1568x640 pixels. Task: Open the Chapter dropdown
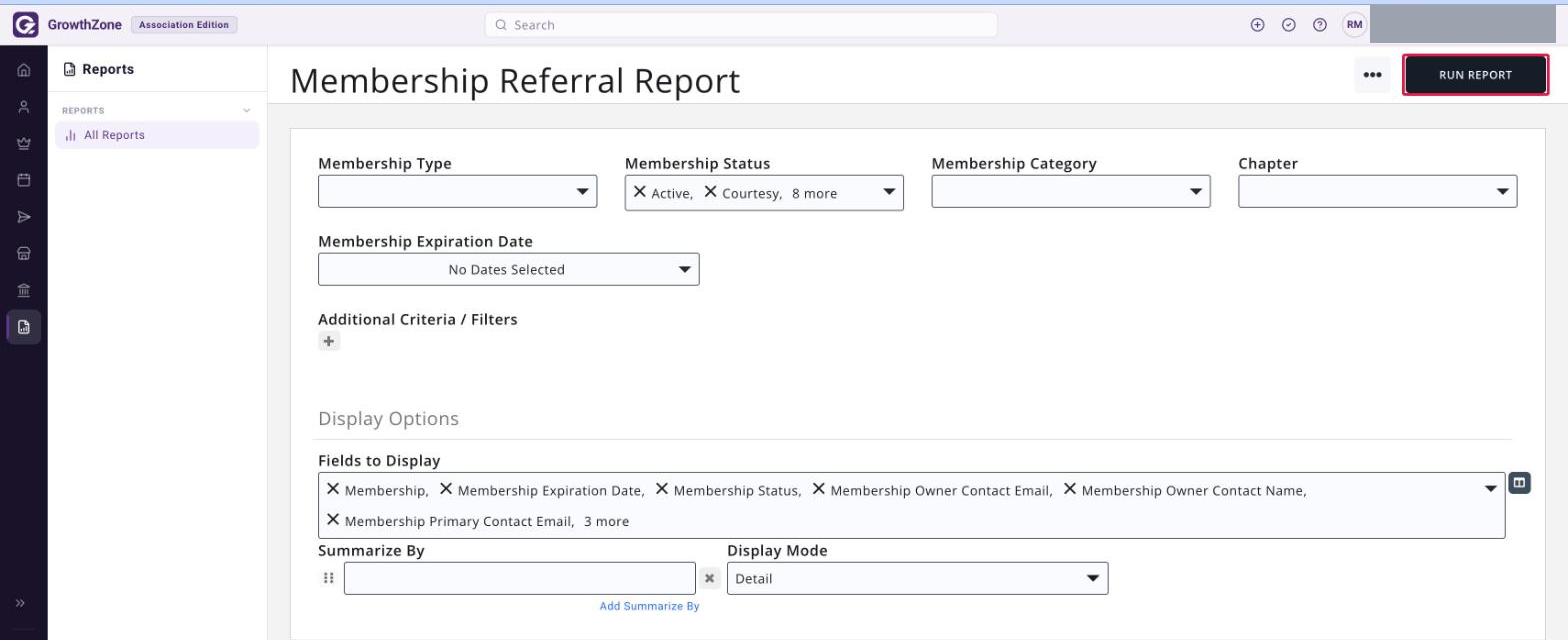1377,192
